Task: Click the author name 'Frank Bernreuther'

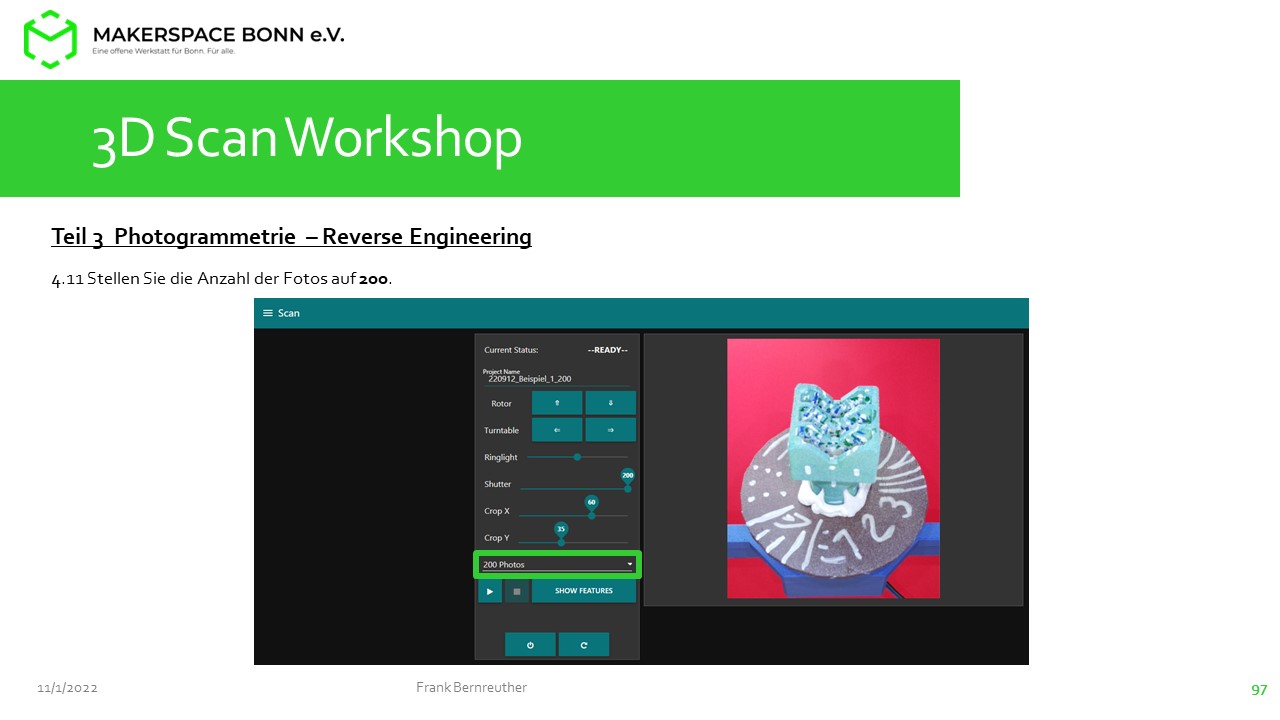Action: click(x=471, y=687)
